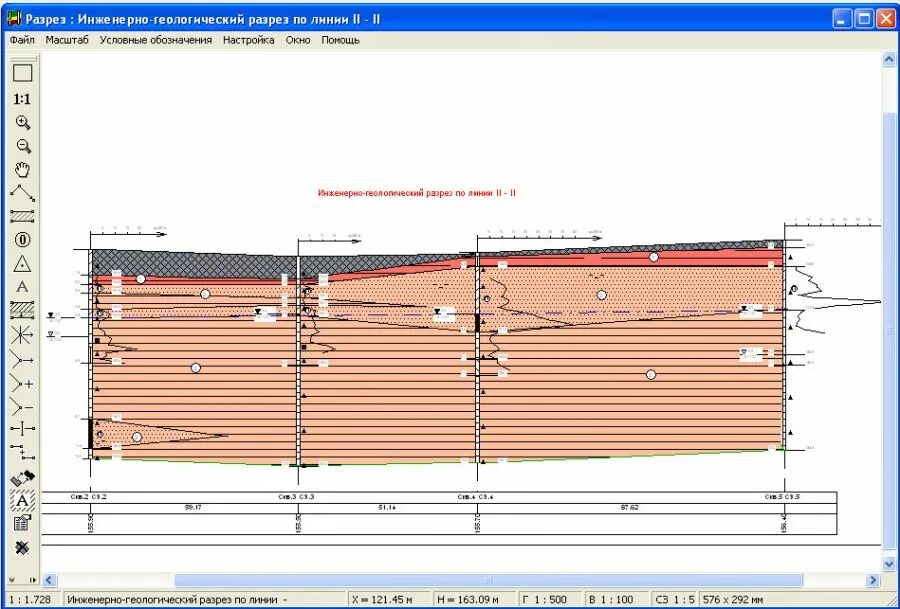This screenshot has width=900, height=609.
Task: Click distance value 87.62 in table
Action: click(x=630, y=508)
